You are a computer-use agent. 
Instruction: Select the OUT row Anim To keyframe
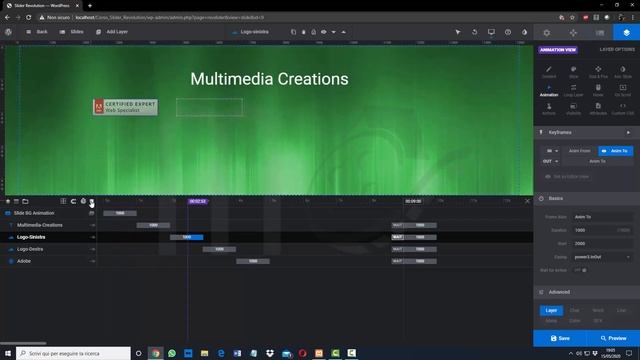(598, 161)
